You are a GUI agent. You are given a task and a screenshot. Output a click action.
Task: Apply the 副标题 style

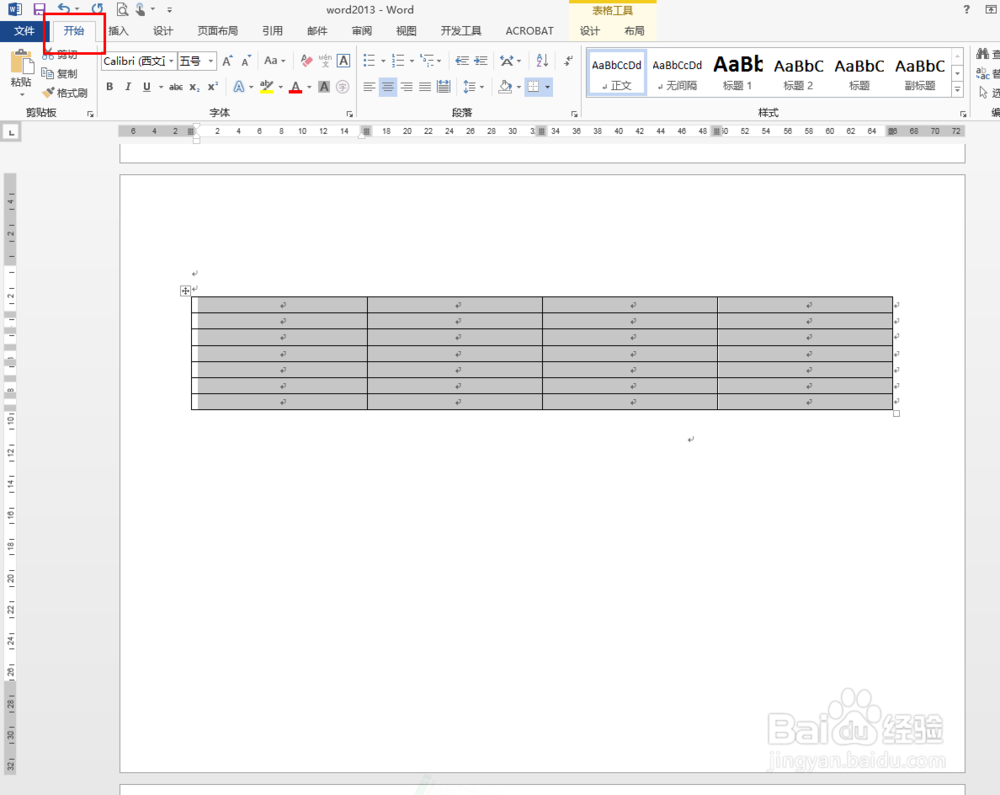coord(920,73)
